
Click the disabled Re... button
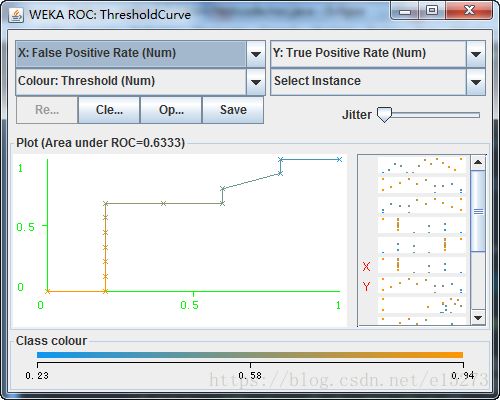click(x=47, y=110)
